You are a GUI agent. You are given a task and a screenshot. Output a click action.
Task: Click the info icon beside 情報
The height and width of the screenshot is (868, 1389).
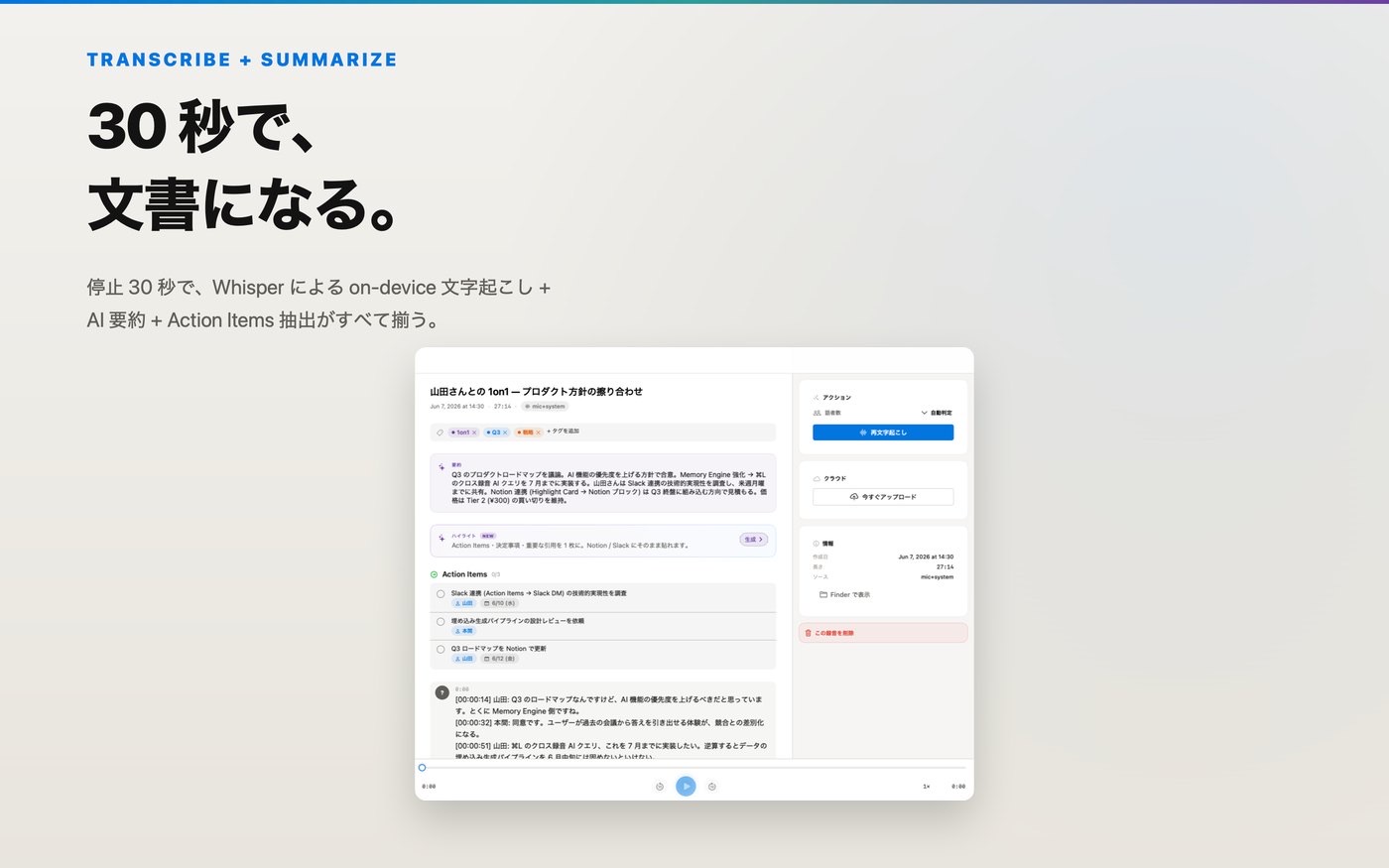(817, 544)
